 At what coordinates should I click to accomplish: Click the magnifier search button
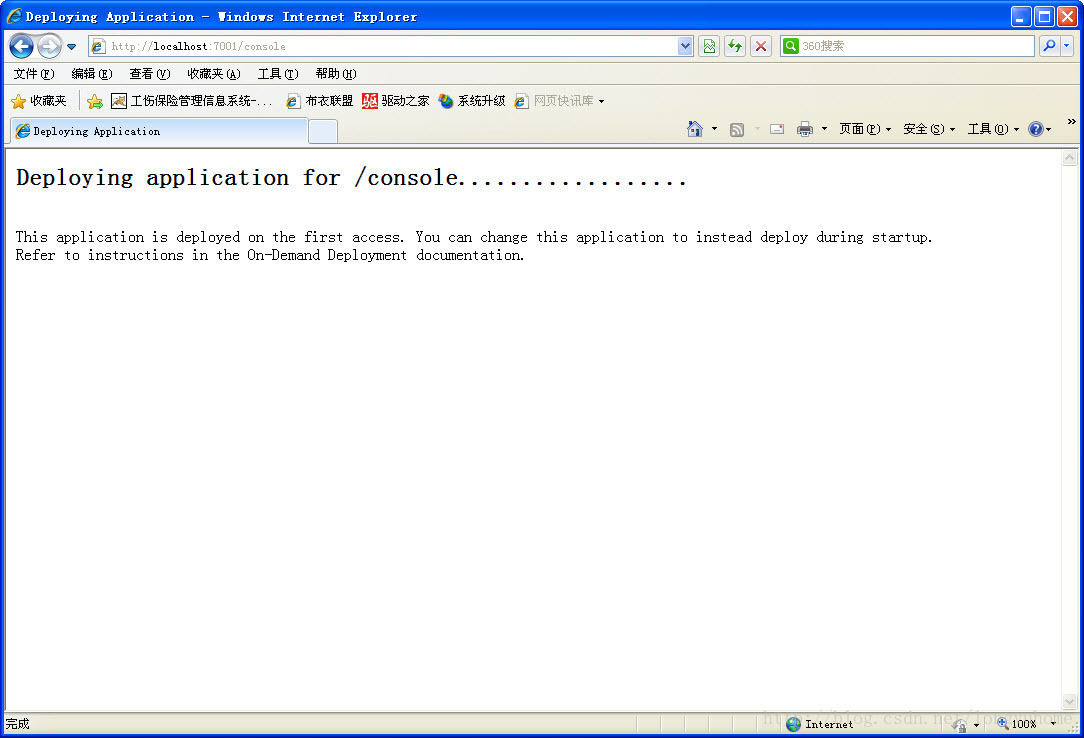[x=1049, y=46]
